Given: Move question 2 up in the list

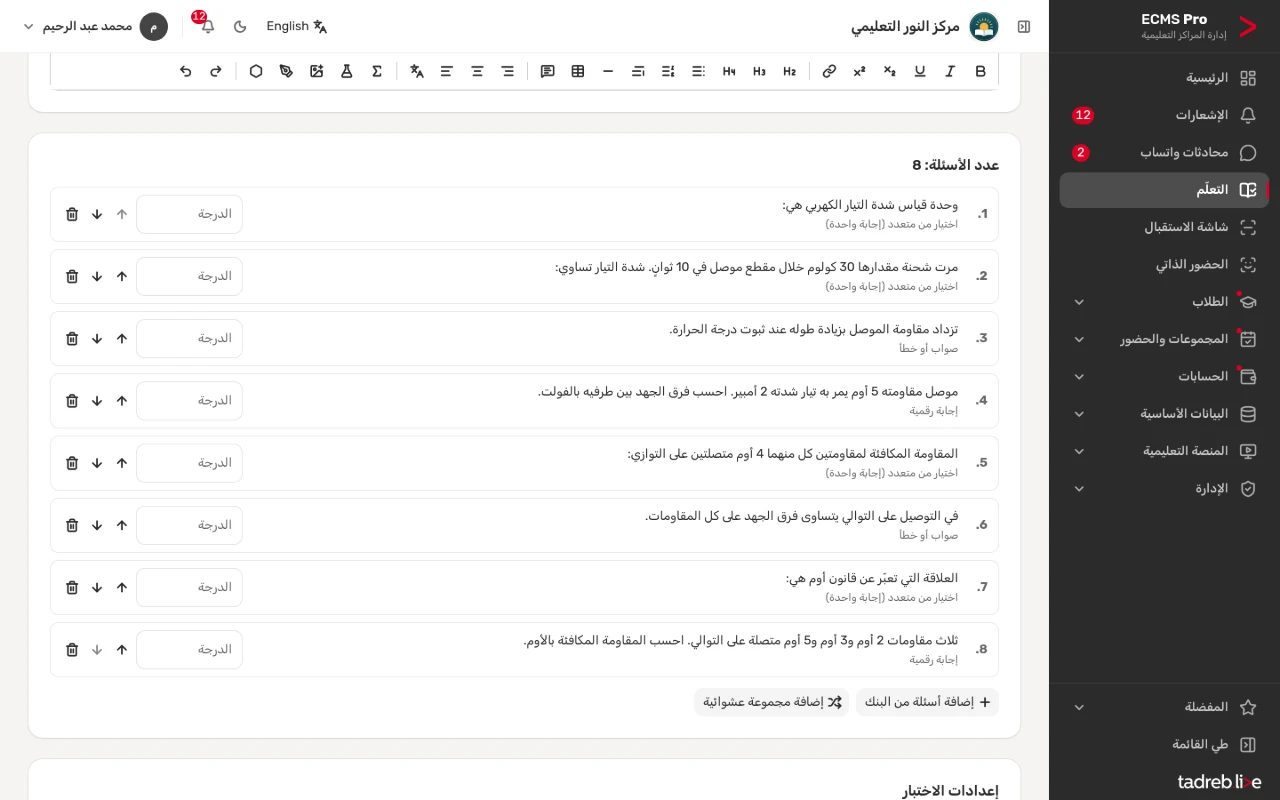Looking at the screenshot, I should click(122, 276).
